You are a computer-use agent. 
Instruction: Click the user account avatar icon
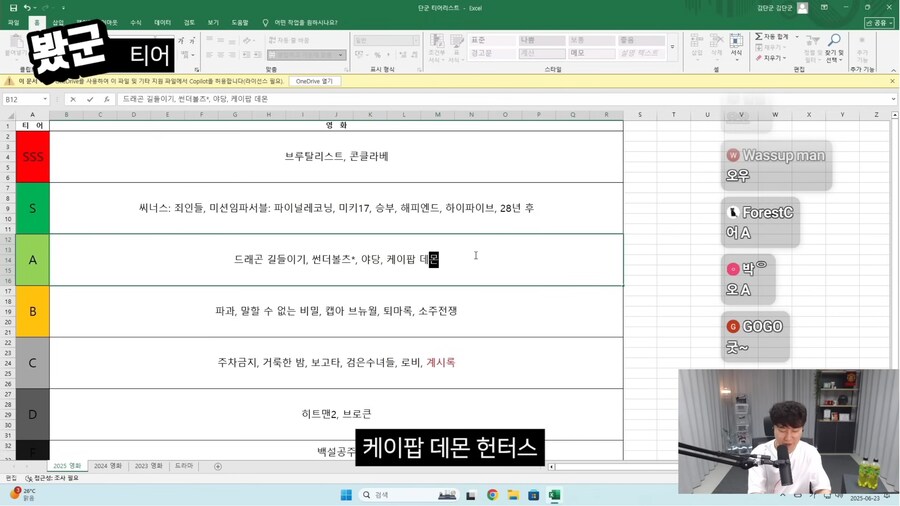(x=802, y=7)
